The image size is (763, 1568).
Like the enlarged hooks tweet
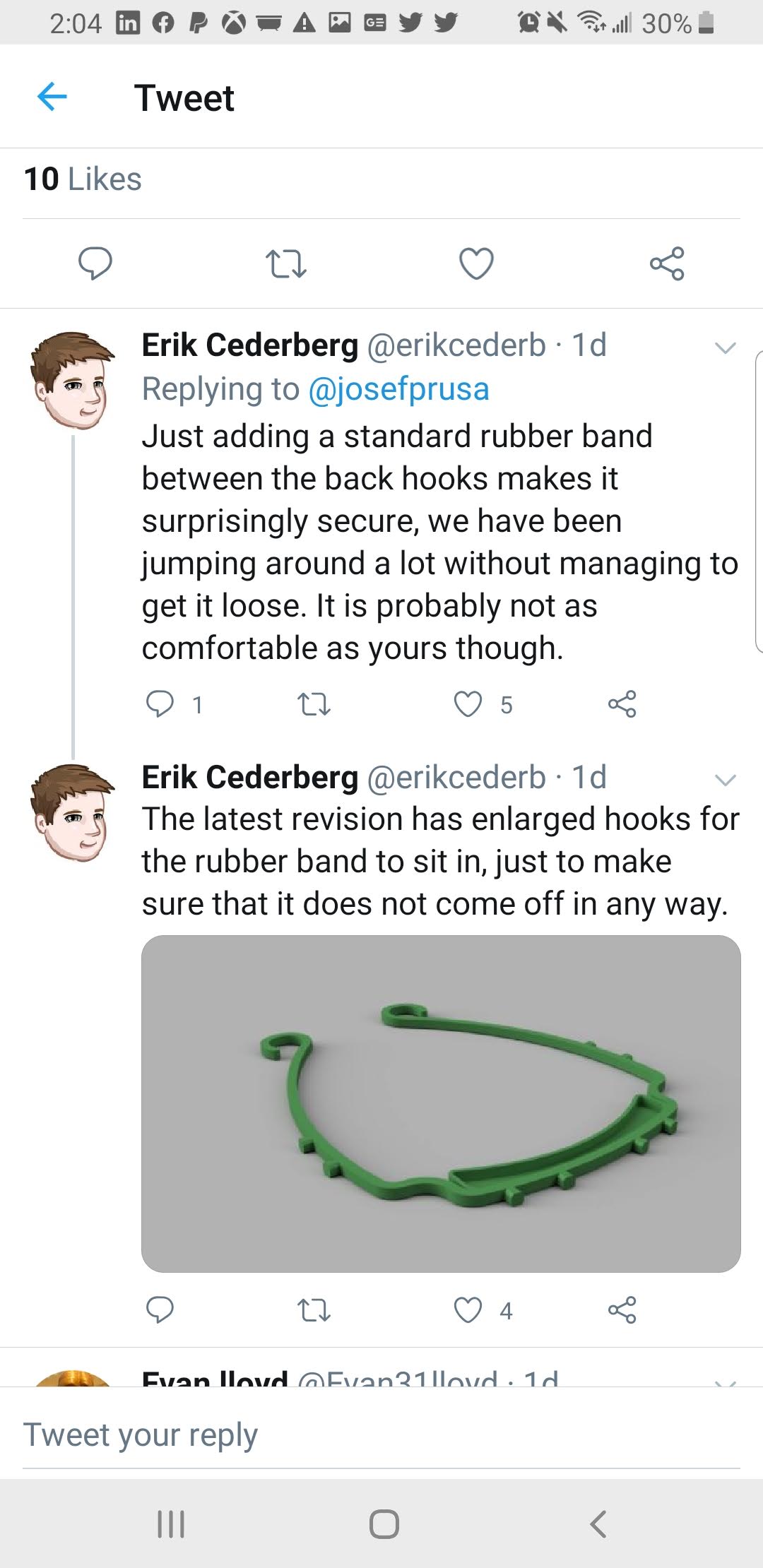(x=468, y=1310)
